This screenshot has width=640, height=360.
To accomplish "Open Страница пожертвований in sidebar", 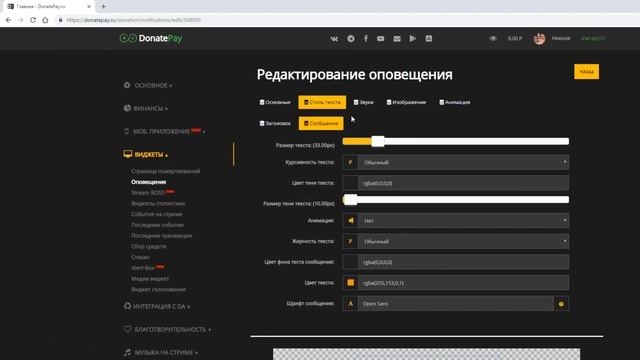I will click(166, 171).
